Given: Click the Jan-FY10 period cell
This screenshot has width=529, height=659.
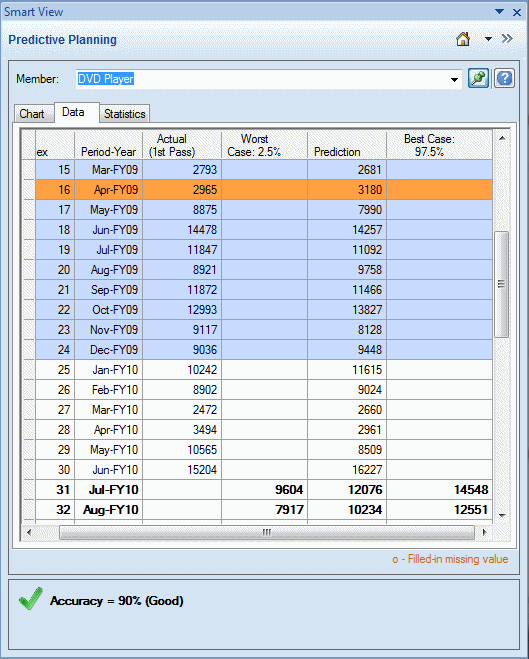Looking at the screenshot, I should click(108, 370).
